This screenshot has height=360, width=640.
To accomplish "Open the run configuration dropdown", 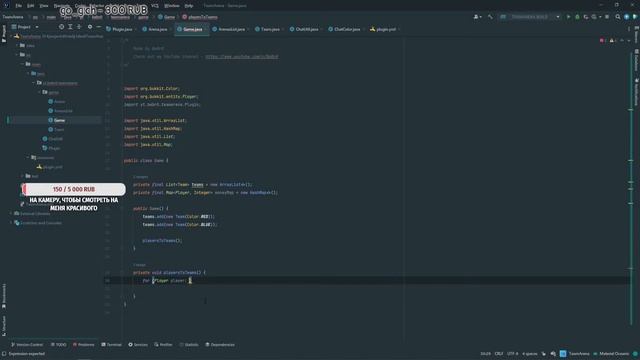I will pos(530,17).
